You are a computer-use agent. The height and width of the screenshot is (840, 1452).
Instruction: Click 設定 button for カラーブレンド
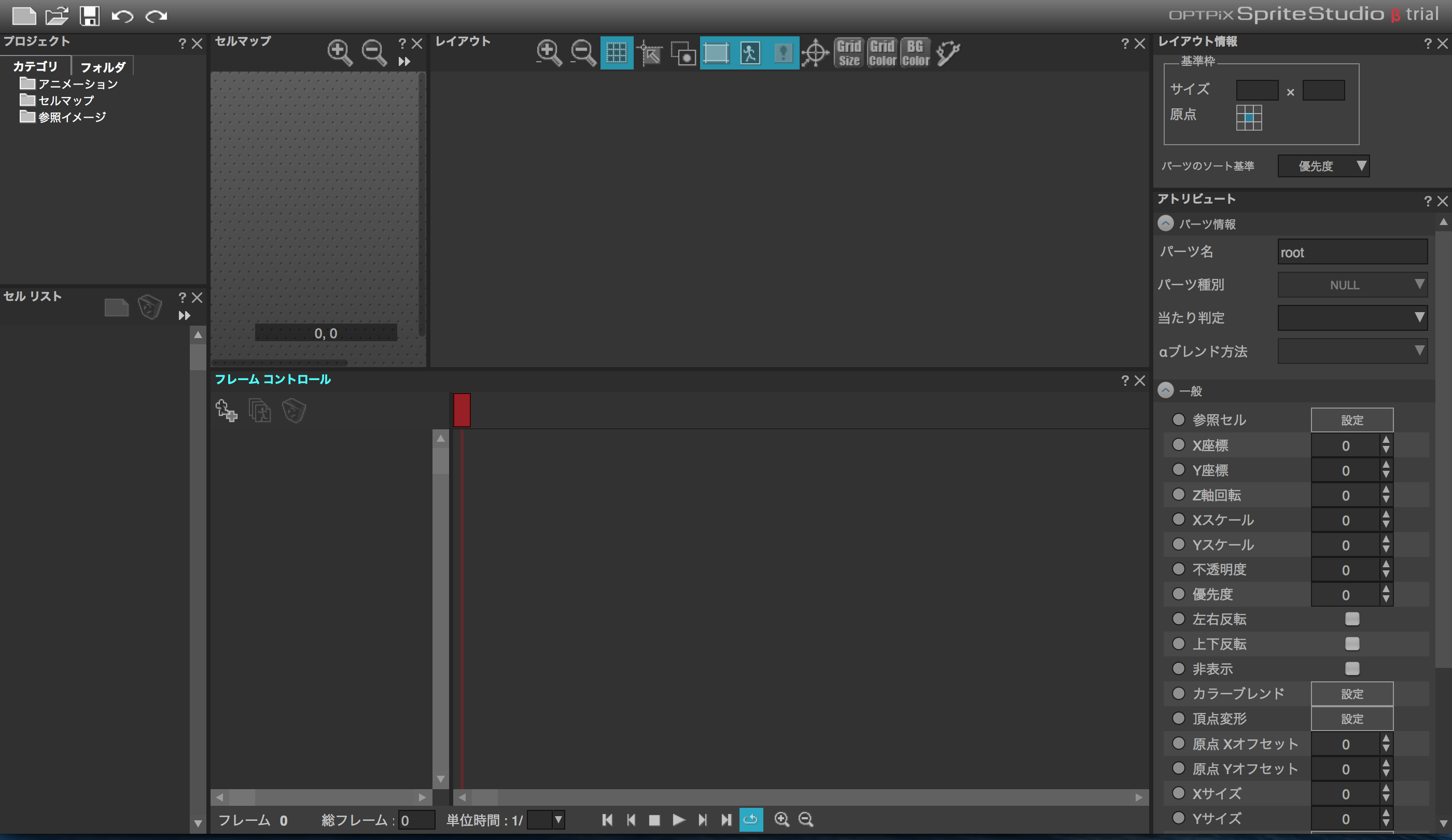[1352, 694]
